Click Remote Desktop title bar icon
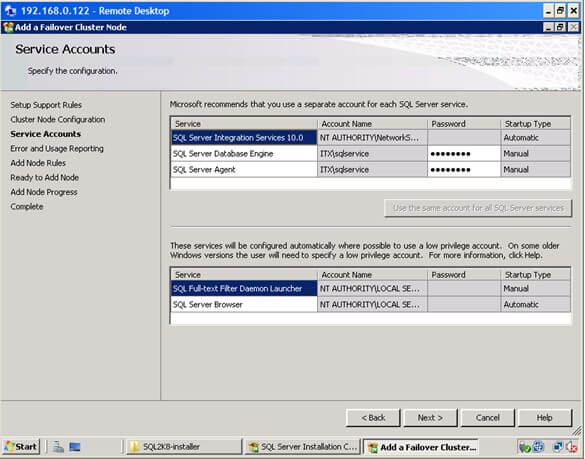This screenshot has height=459, width=585. tap(10, 11)
